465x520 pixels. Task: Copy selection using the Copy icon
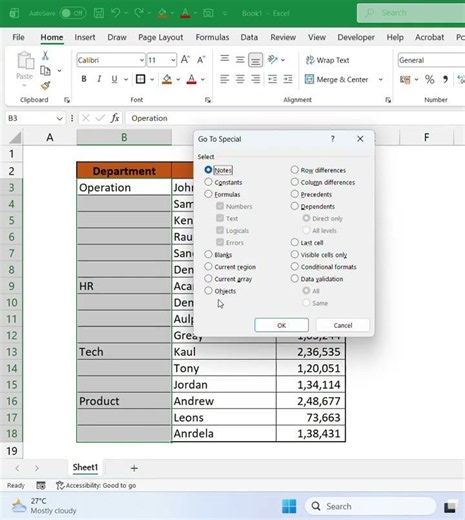pyautogui.click(x=45, y=71)
